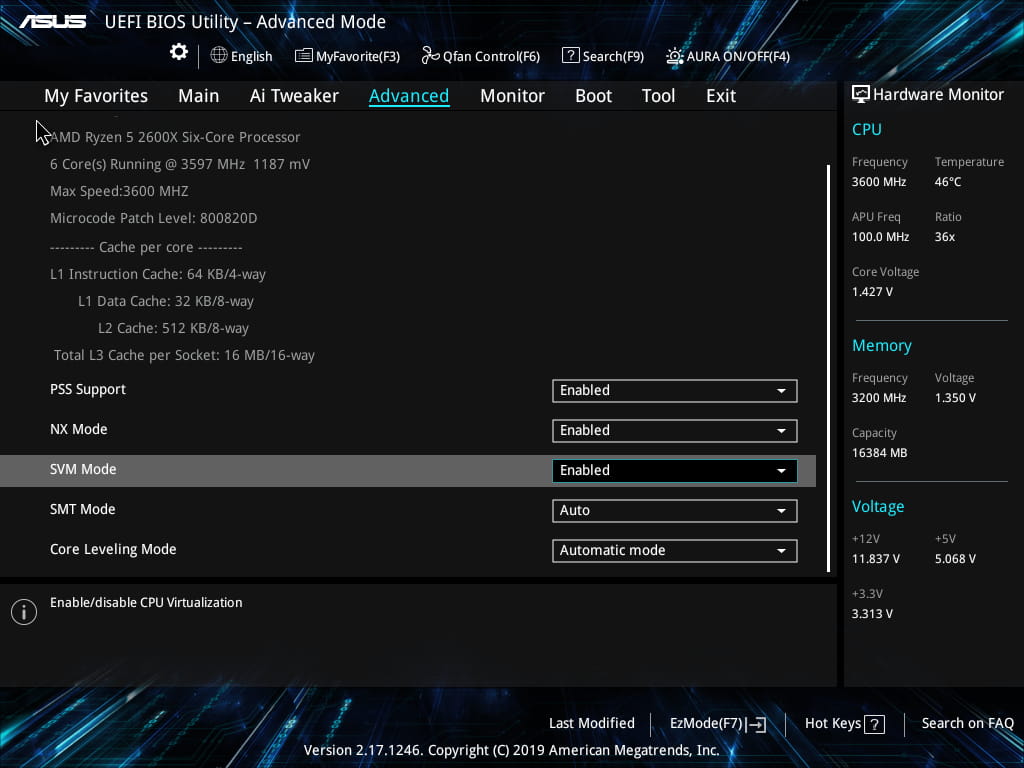
Task: Click the MyFavorite list icon
Action: (x=304, y=56)
